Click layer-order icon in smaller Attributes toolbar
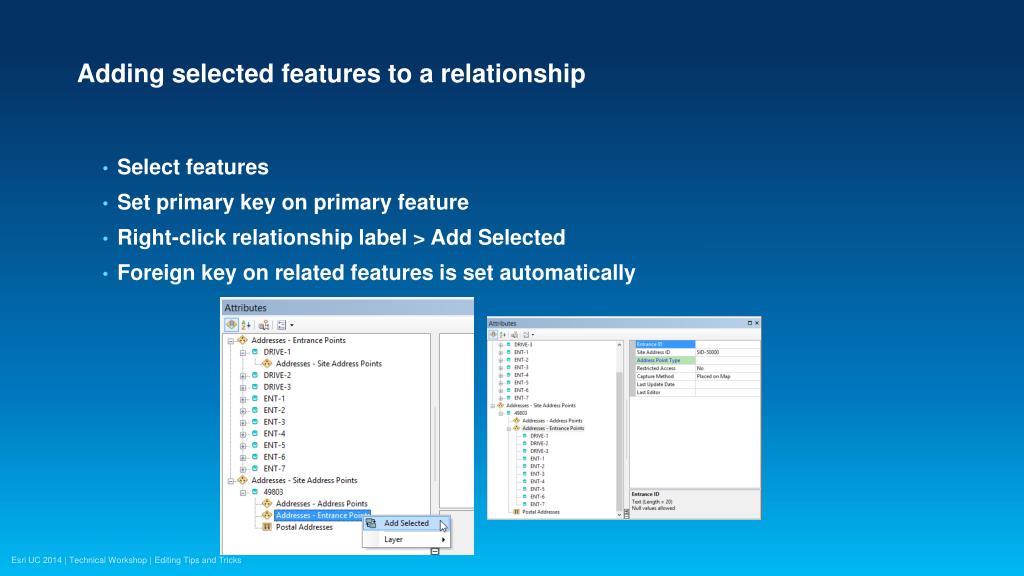 point(493,334)
